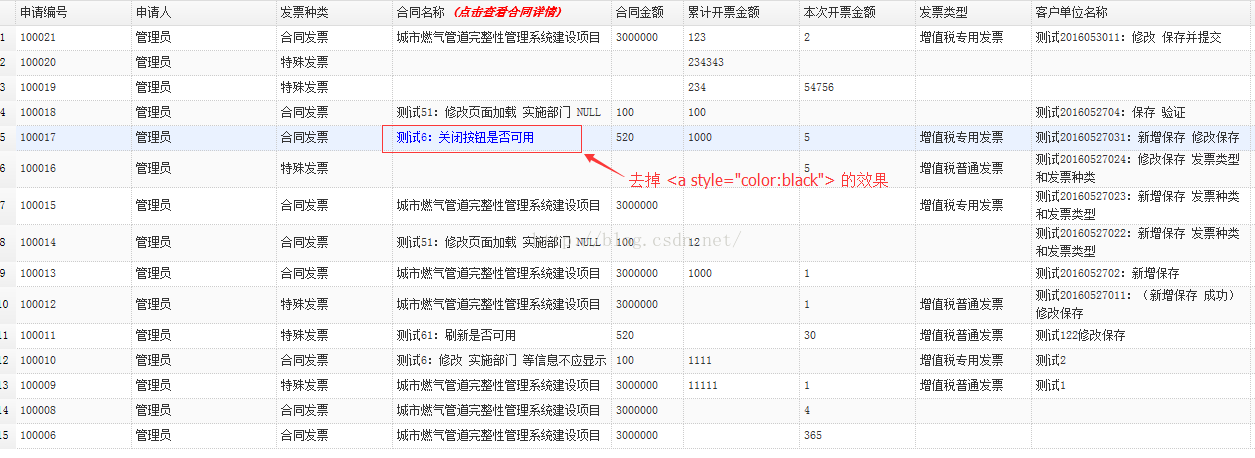Open contract 测试51 link in row 100014

498,242
